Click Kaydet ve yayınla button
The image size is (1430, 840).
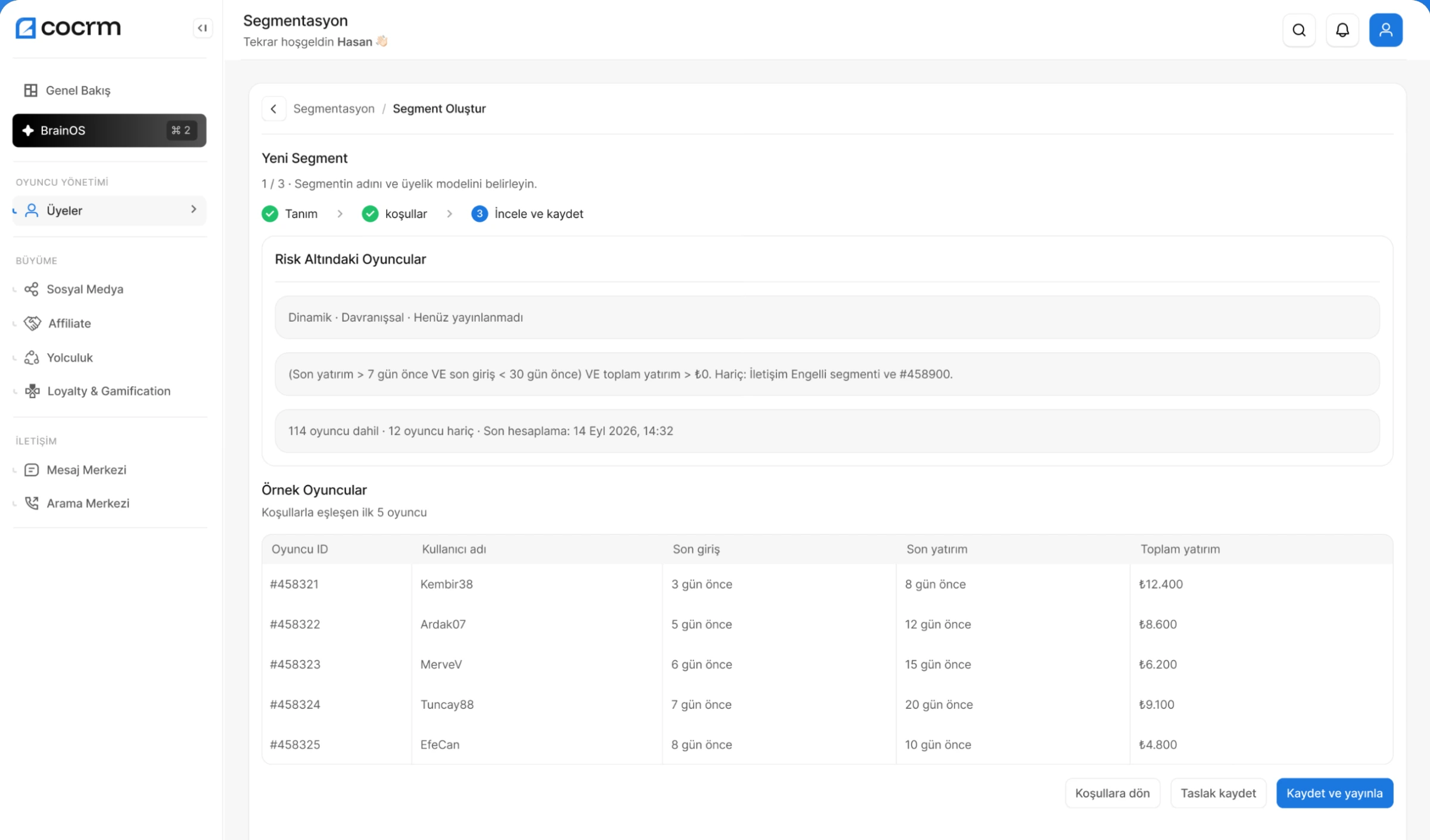[x=1335, y=793]
